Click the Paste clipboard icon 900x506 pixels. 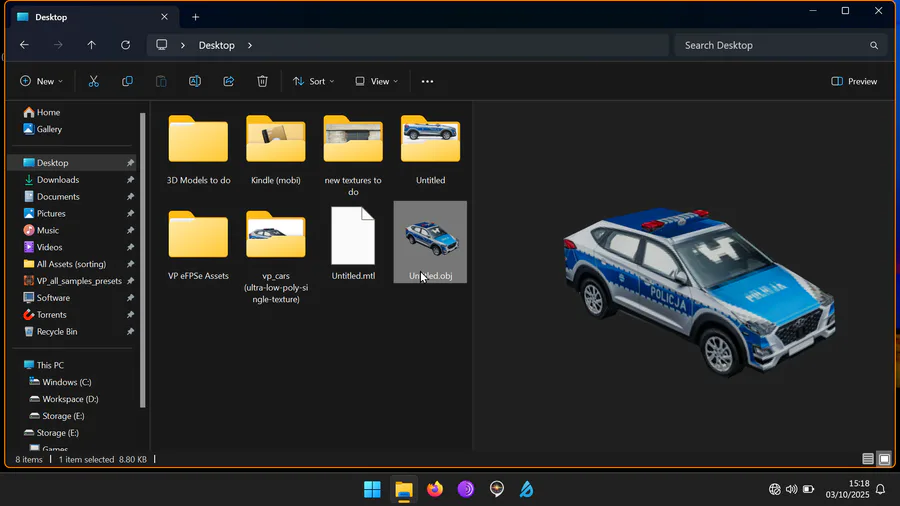tap(161, 81)
